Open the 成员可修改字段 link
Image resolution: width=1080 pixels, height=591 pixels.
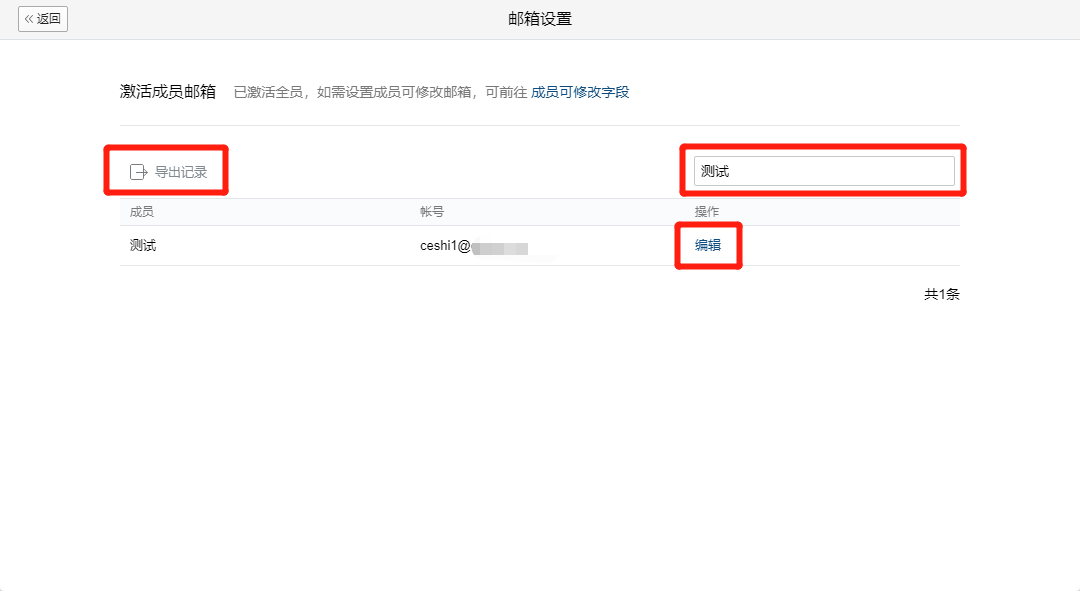[582, 90]
